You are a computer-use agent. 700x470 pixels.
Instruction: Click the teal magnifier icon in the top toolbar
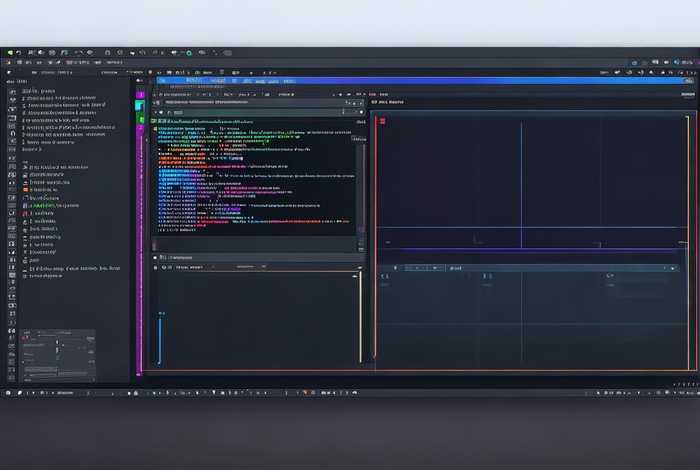coord(189,53)
